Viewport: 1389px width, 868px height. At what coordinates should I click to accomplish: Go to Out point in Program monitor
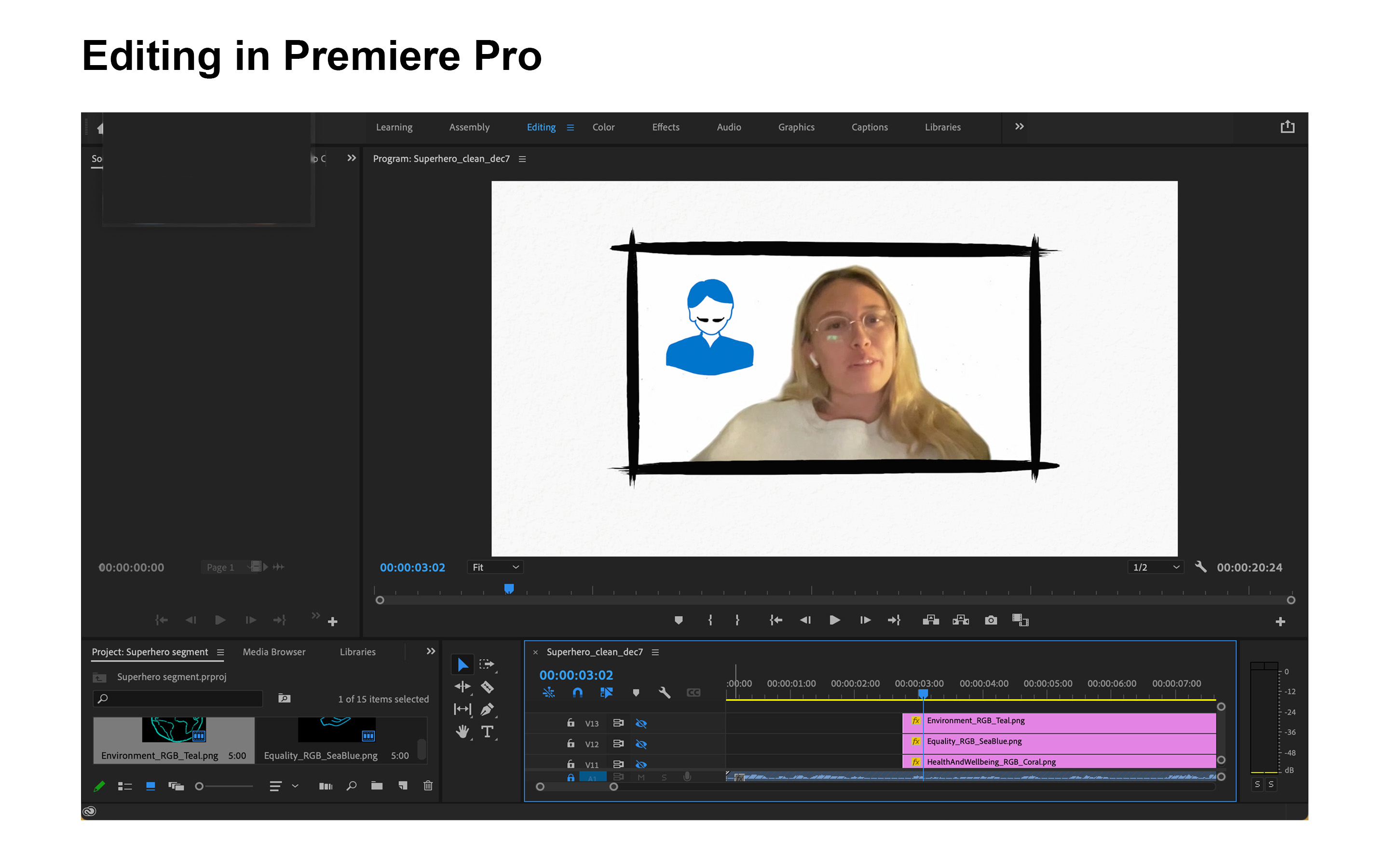click(894, 620)
